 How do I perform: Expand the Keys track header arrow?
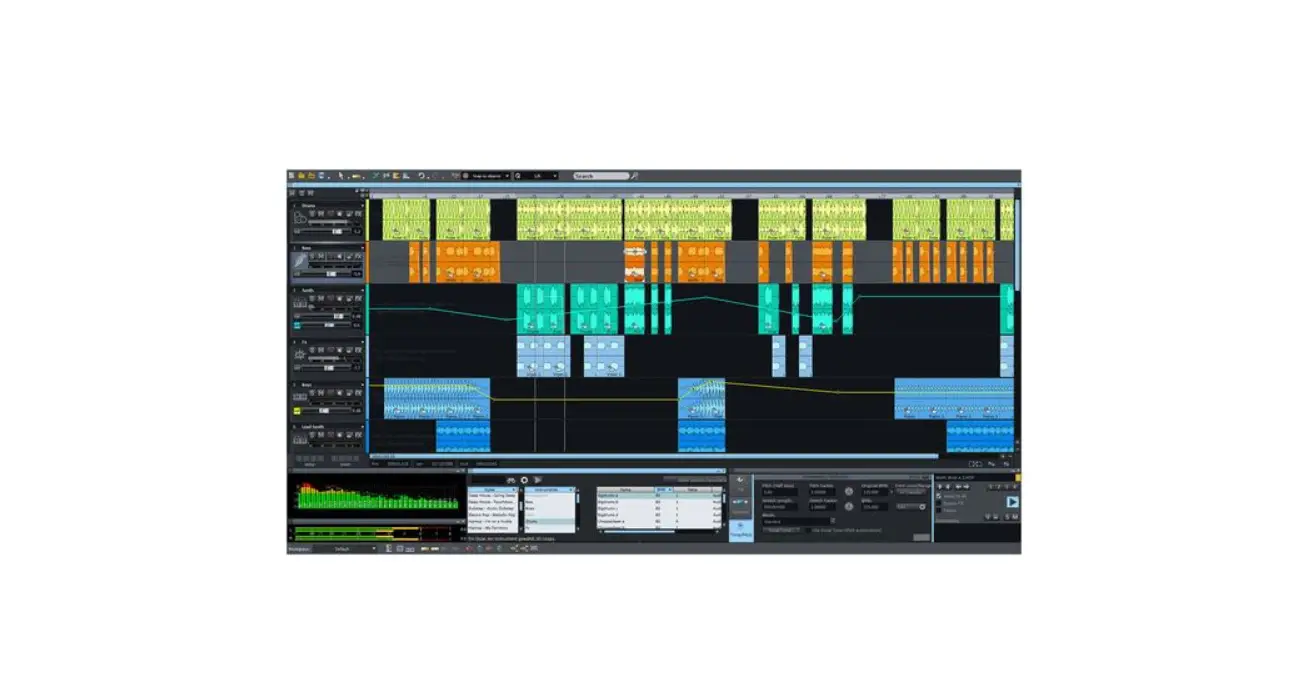point(362,385)
